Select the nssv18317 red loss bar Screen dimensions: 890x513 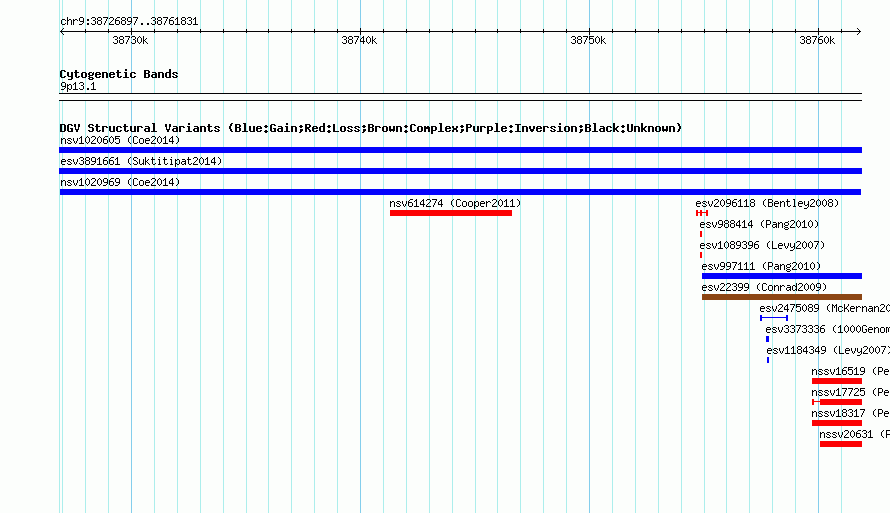pos(837,423)
